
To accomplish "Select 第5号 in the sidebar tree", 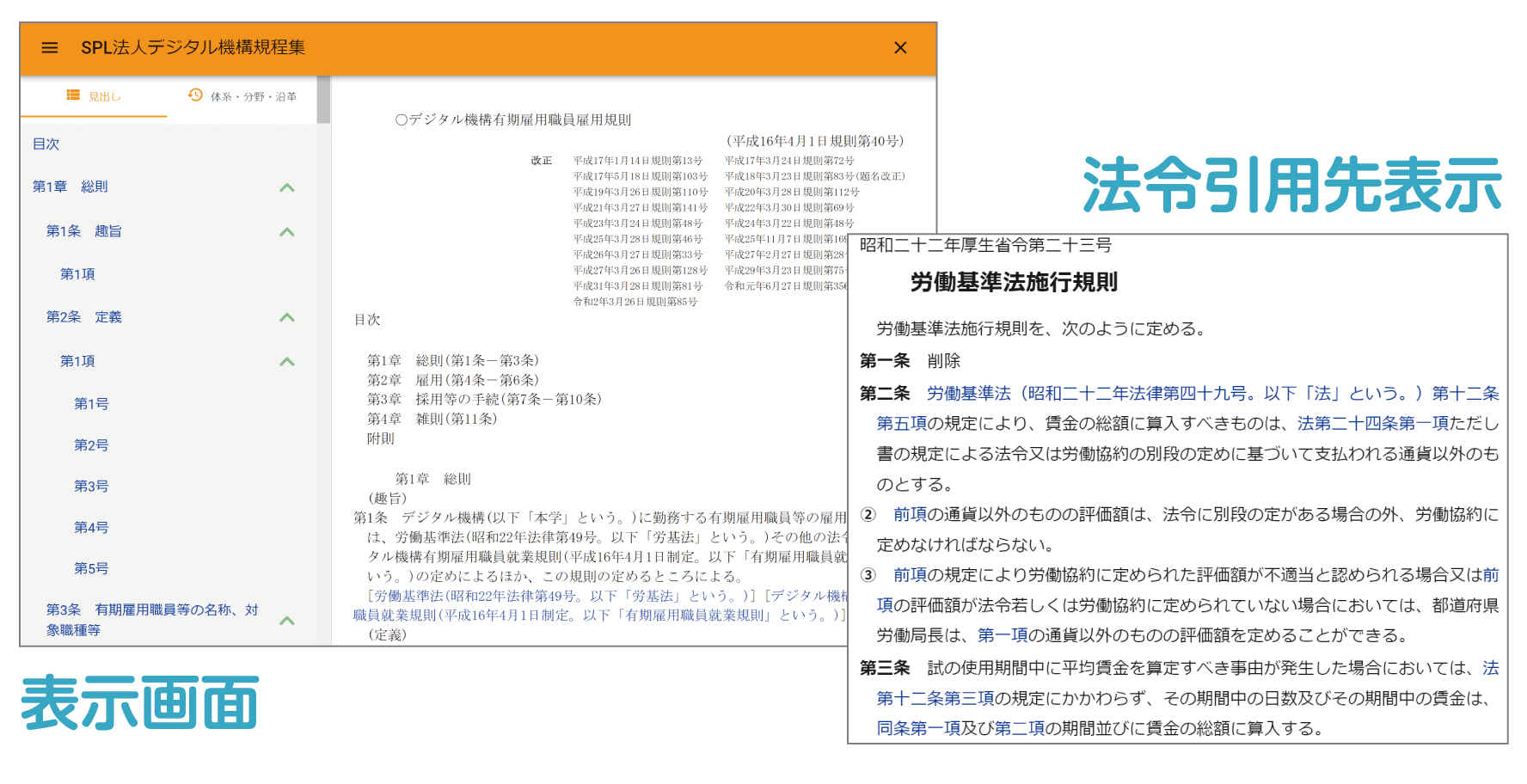I will coord(91,569).
